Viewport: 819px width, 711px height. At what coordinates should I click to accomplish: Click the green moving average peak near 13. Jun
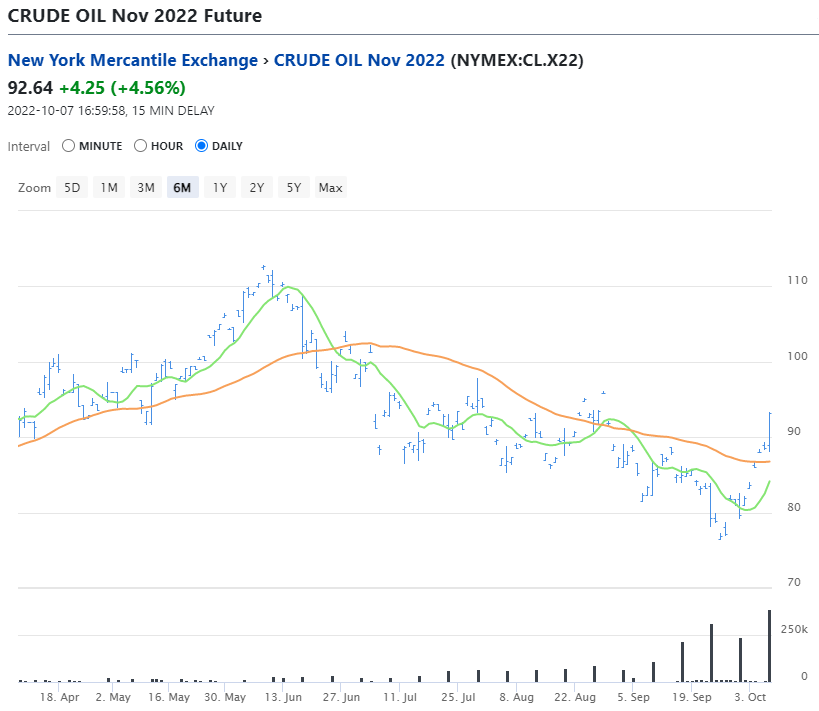pyautogui.click(x=289, y=287)
